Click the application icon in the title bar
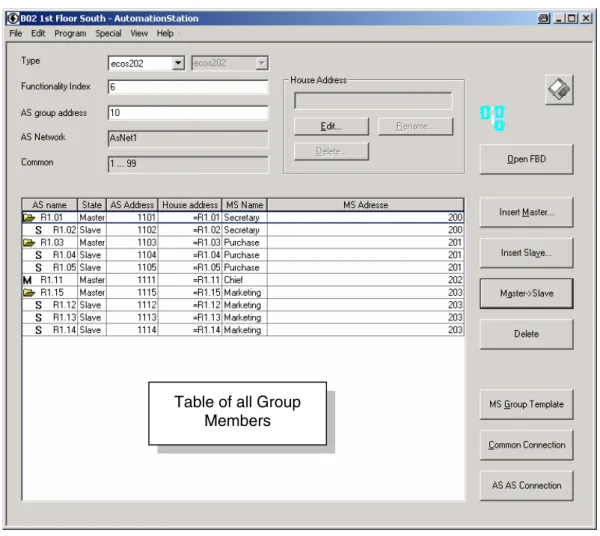This screenshot has width=600, height=536. [x=13, y=18]
